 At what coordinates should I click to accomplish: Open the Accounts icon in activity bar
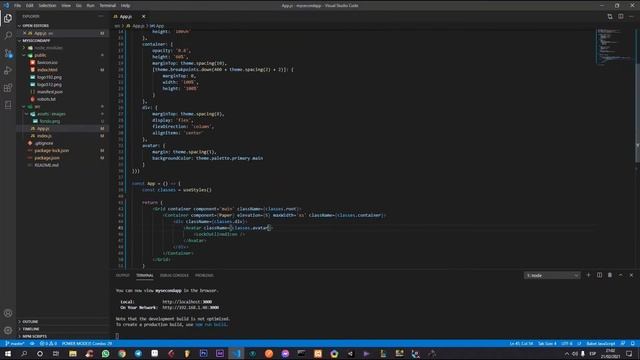click(8, 313)
